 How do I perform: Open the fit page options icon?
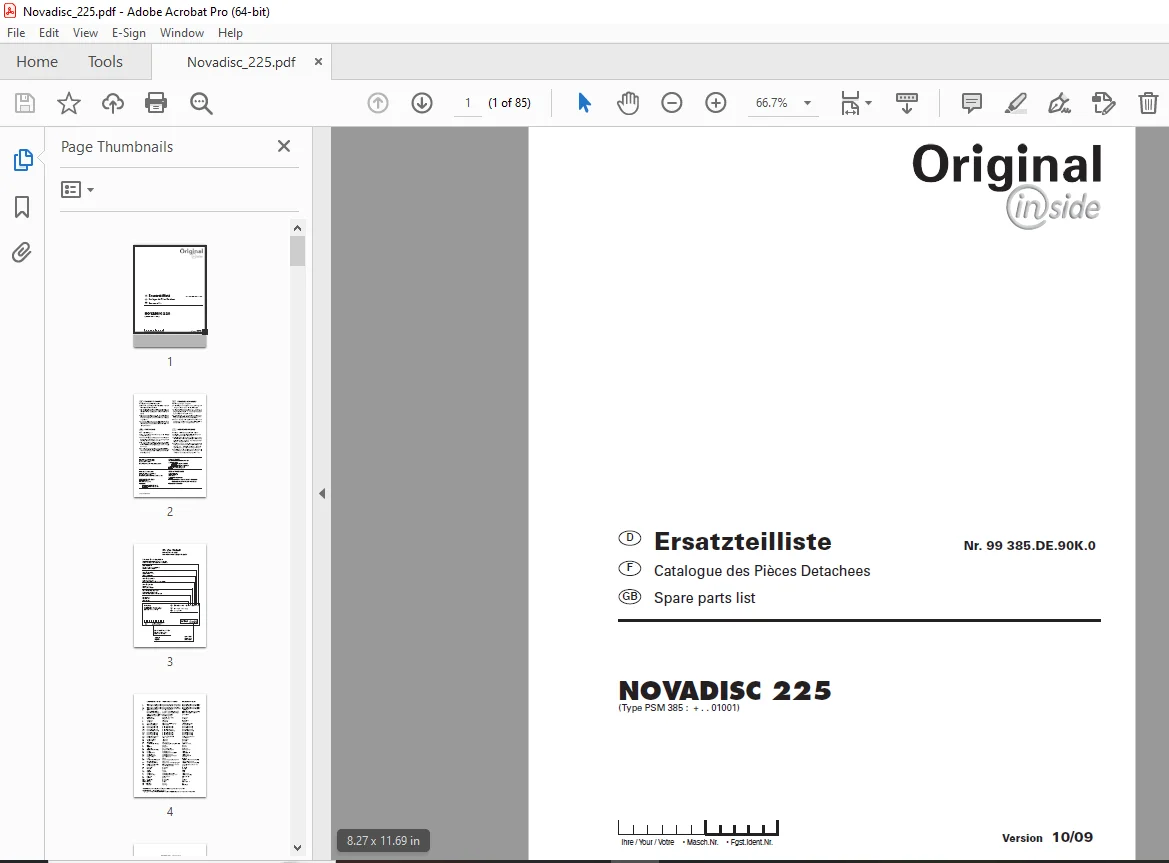tap(855, 103)
